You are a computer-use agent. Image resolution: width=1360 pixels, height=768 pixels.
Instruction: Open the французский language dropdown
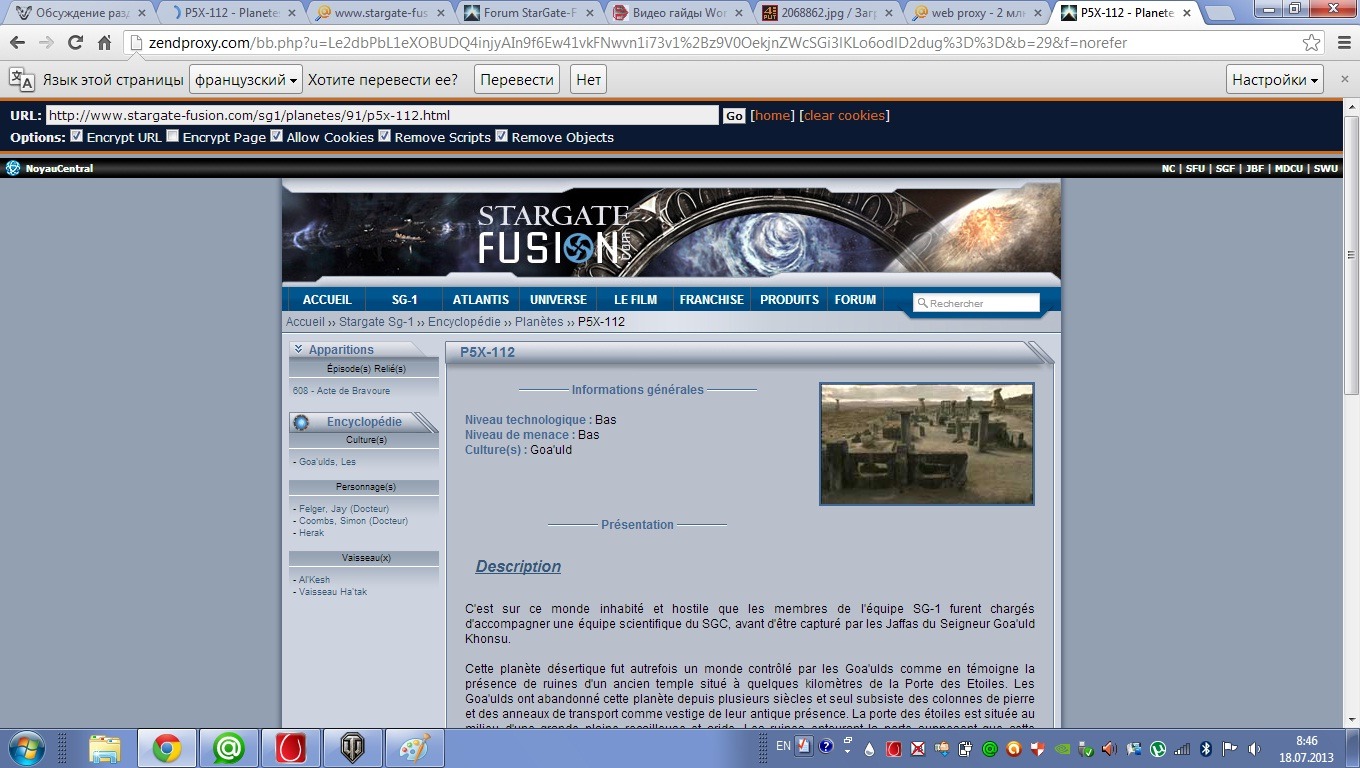(x=246, y=80)
